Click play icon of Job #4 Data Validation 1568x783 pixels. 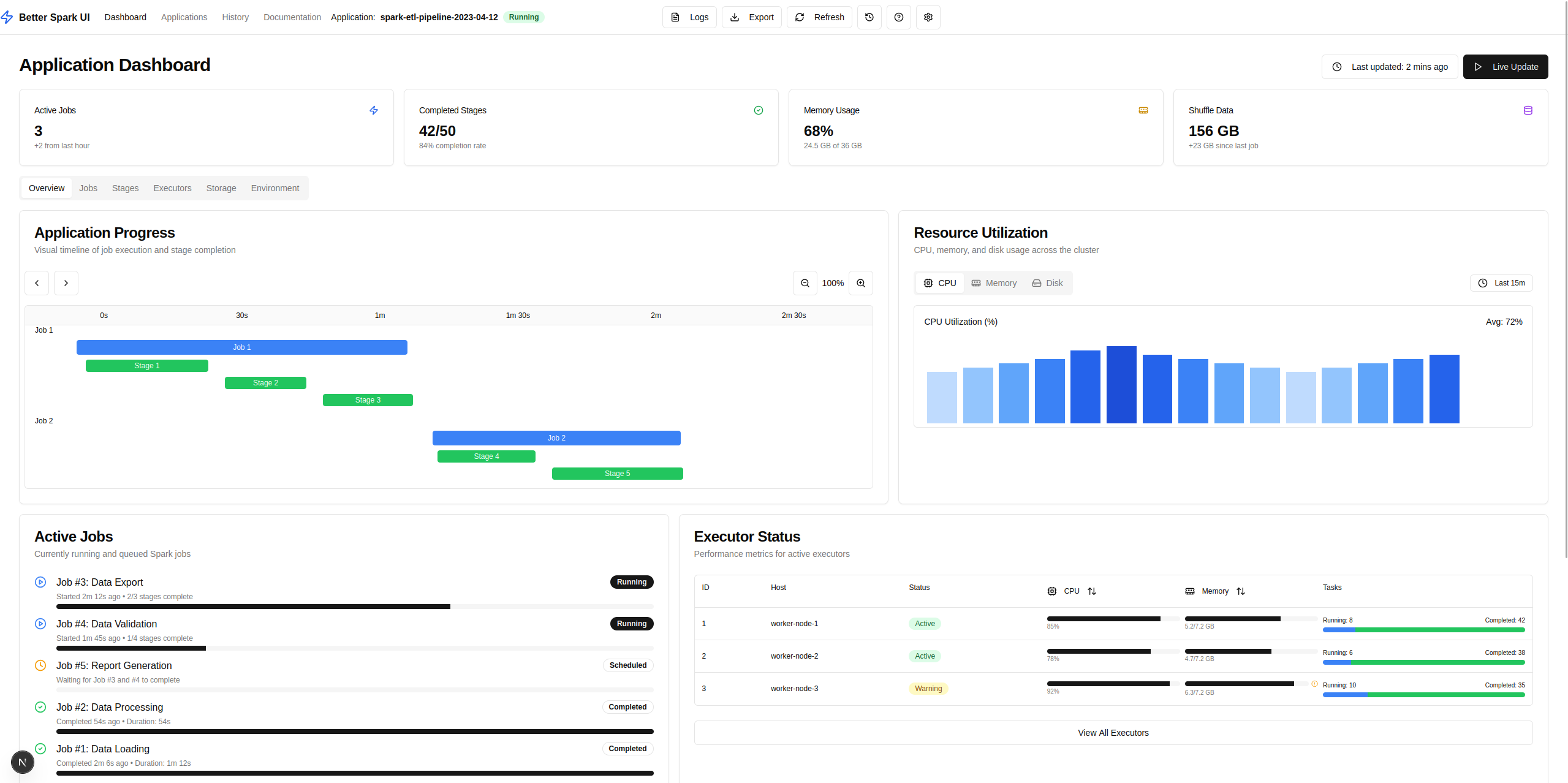coord(40,624)
